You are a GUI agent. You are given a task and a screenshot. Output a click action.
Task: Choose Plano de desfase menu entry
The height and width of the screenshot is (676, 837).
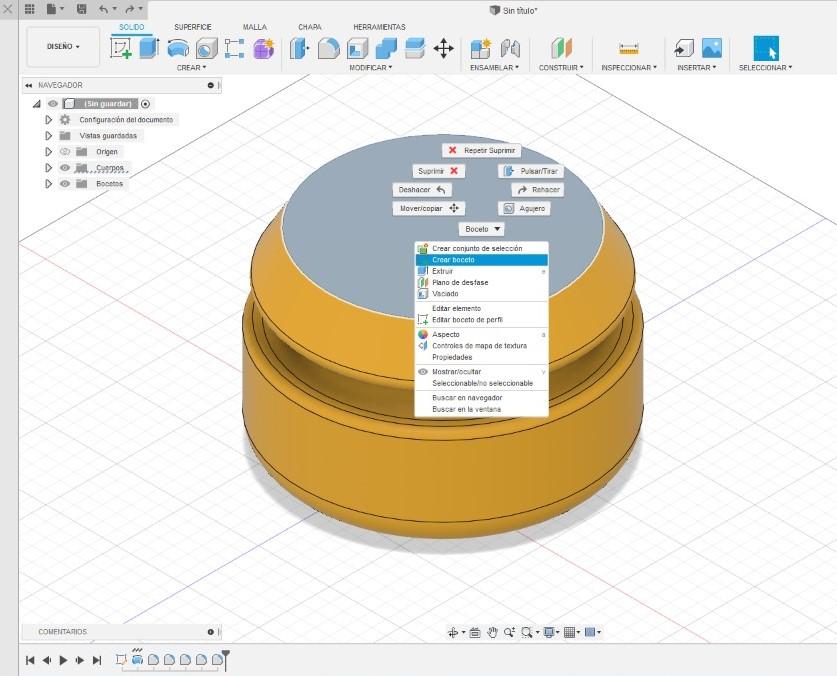tap(481, 282)
